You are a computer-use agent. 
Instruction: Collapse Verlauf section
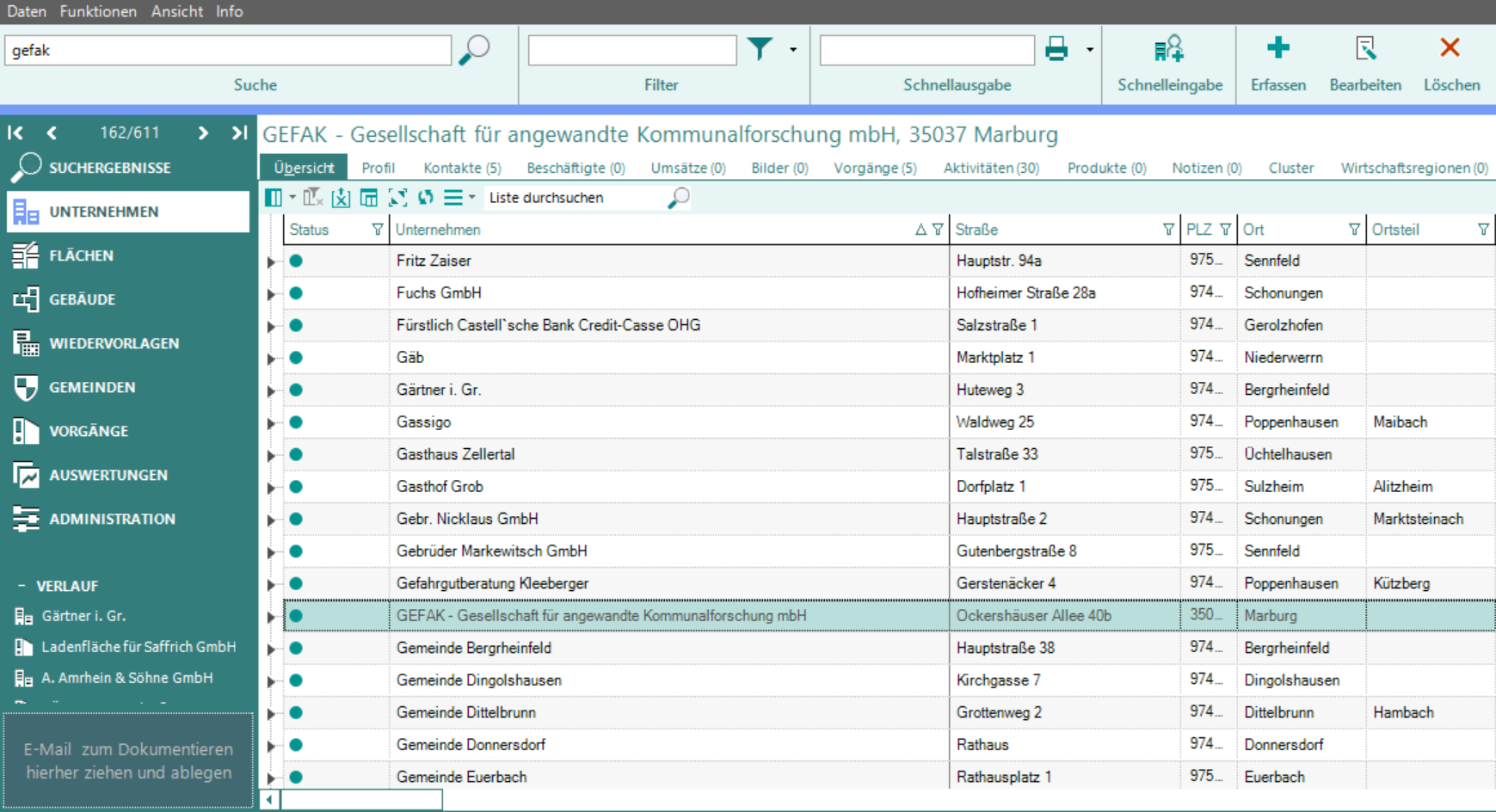[22, 586]
